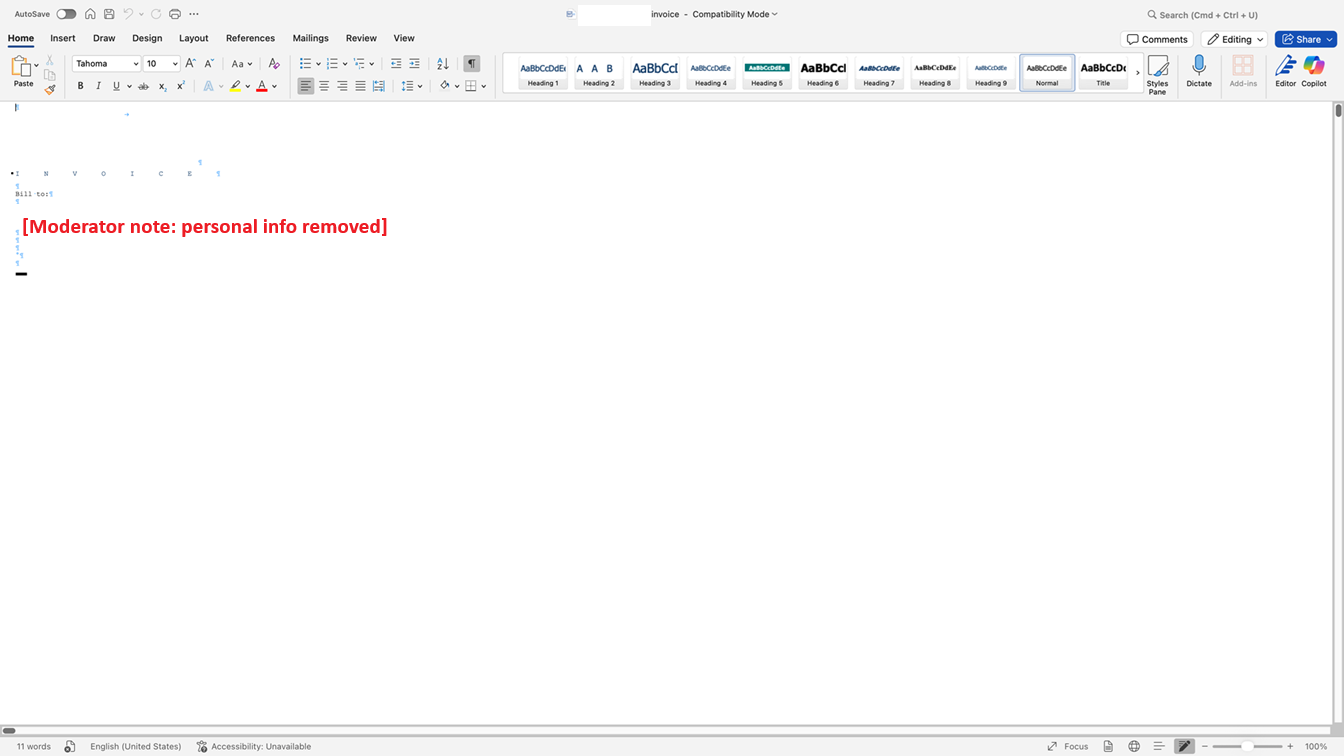The image size is (1344, 756).
Task: Center align the text
Action: (x=324, y=86)
